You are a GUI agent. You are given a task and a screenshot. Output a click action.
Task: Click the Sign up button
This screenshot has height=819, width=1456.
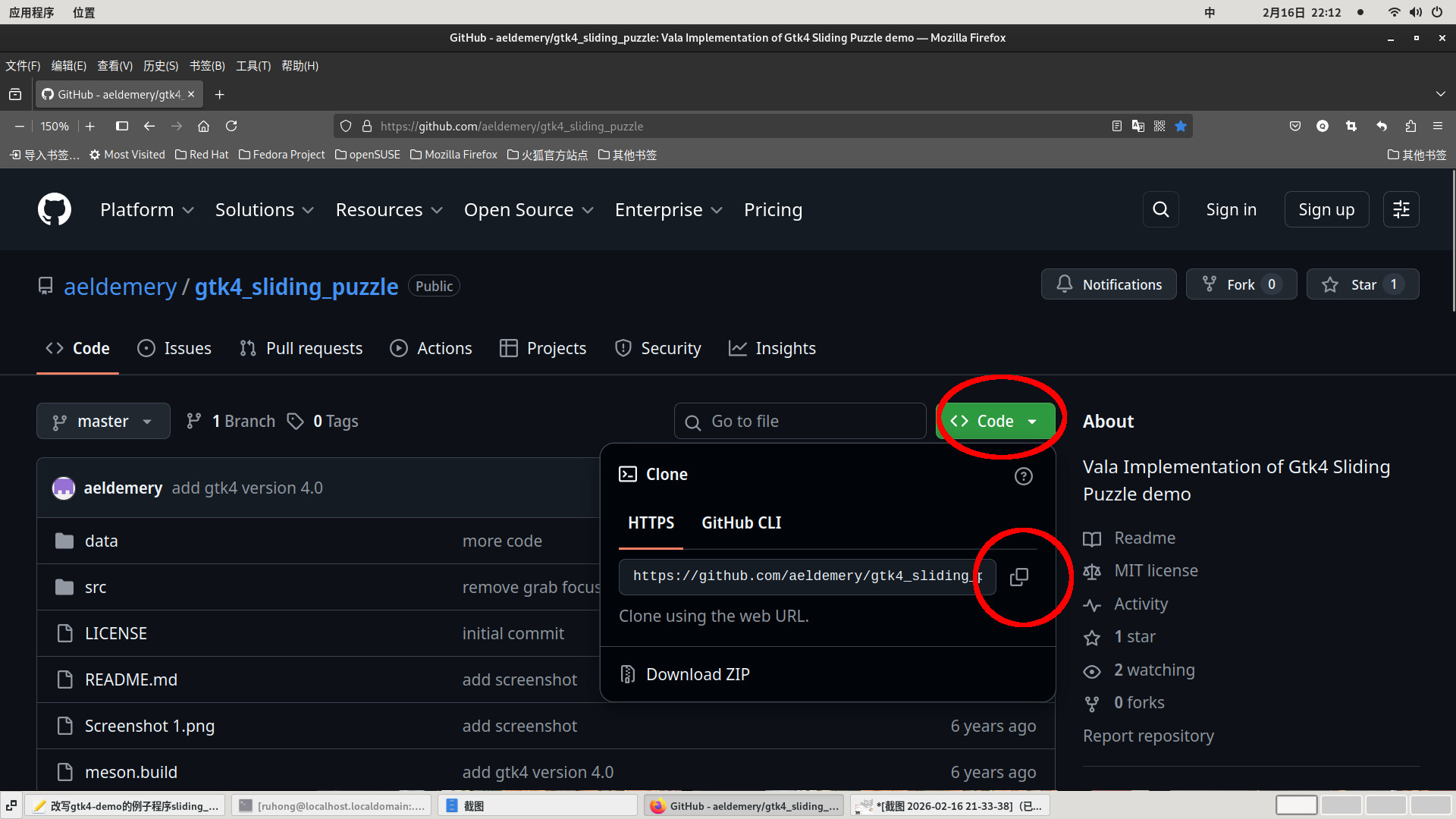pos(1326,210)
